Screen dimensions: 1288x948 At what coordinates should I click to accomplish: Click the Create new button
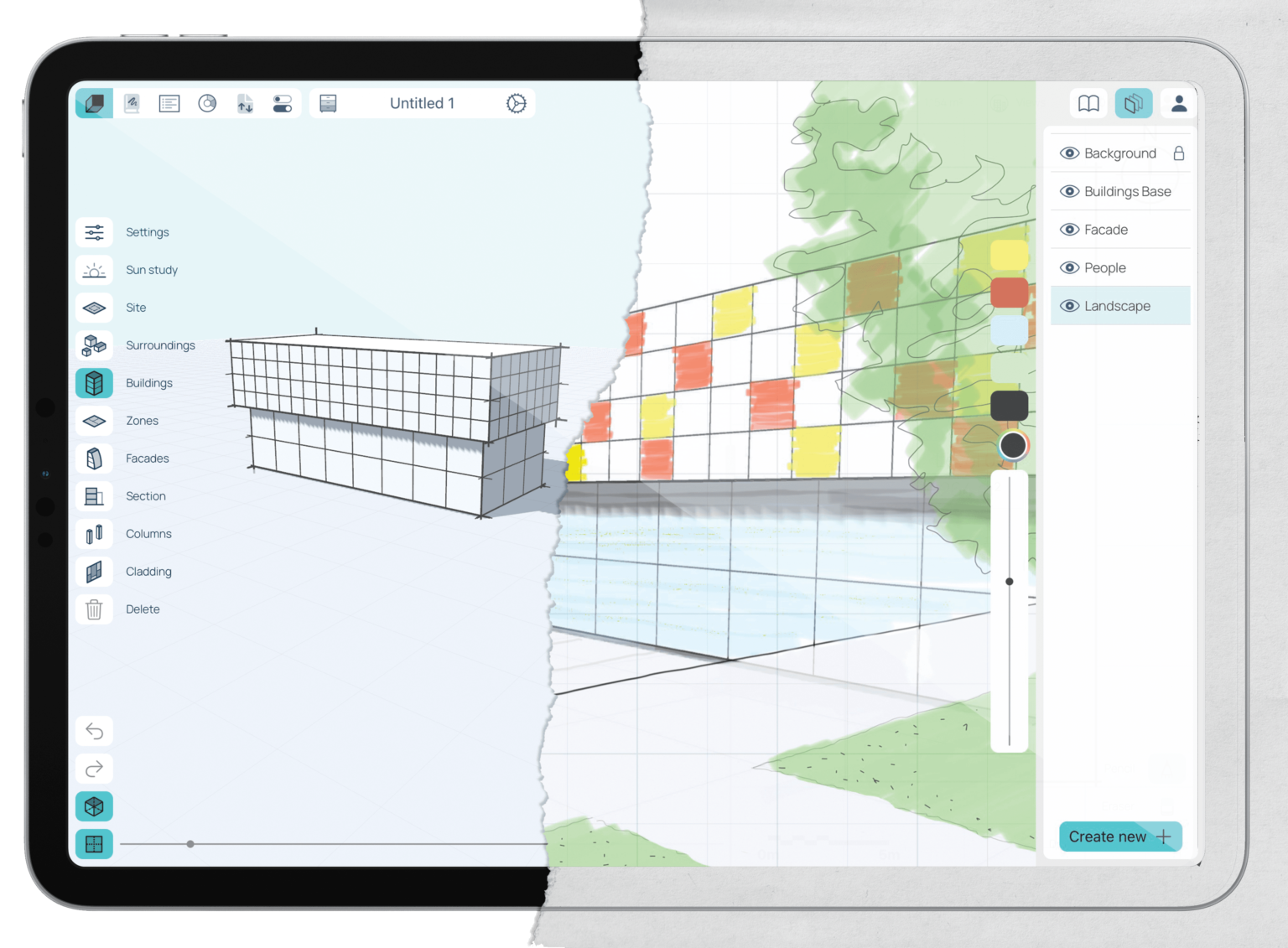(x=1119, y=836)
